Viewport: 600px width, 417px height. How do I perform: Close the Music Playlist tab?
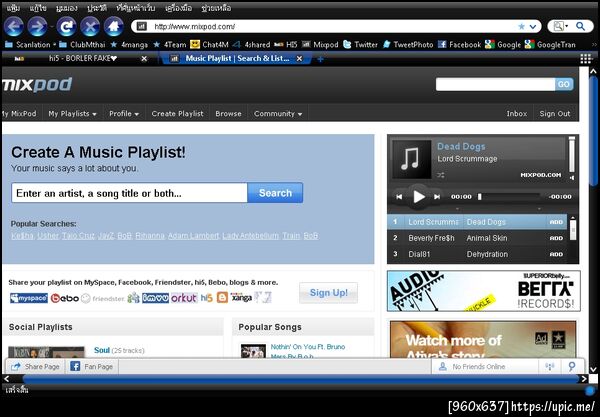[x=300, y=59]
